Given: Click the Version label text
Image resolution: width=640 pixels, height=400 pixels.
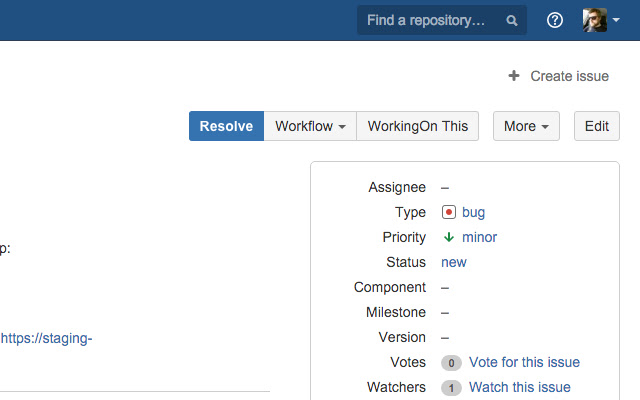Looking at the screenshot, I should point(402,337).
